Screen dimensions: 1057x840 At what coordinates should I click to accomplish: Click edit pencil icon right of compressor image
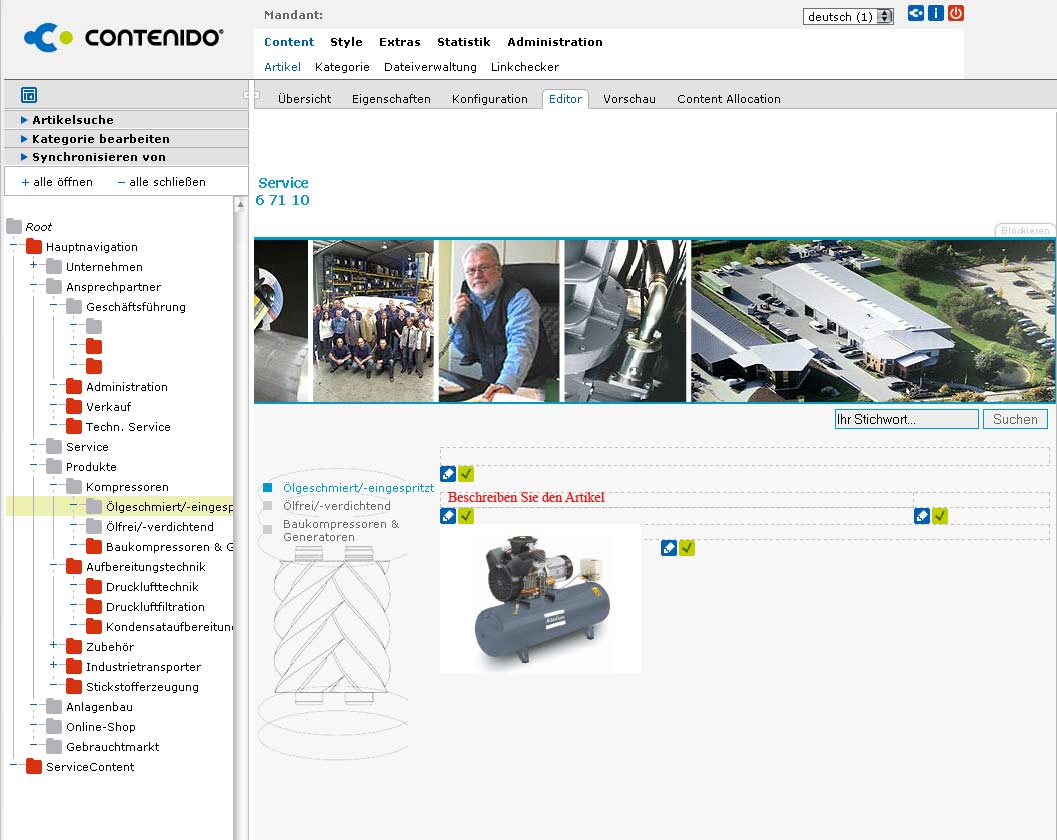[x=669, y=548]
